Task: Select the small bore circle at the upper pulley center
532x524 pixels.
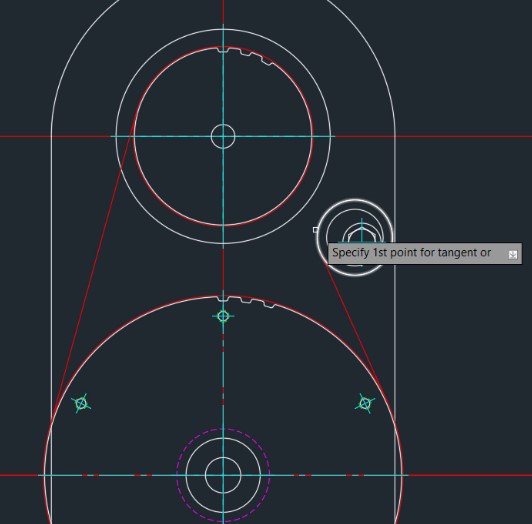Action: pos(223,136)
